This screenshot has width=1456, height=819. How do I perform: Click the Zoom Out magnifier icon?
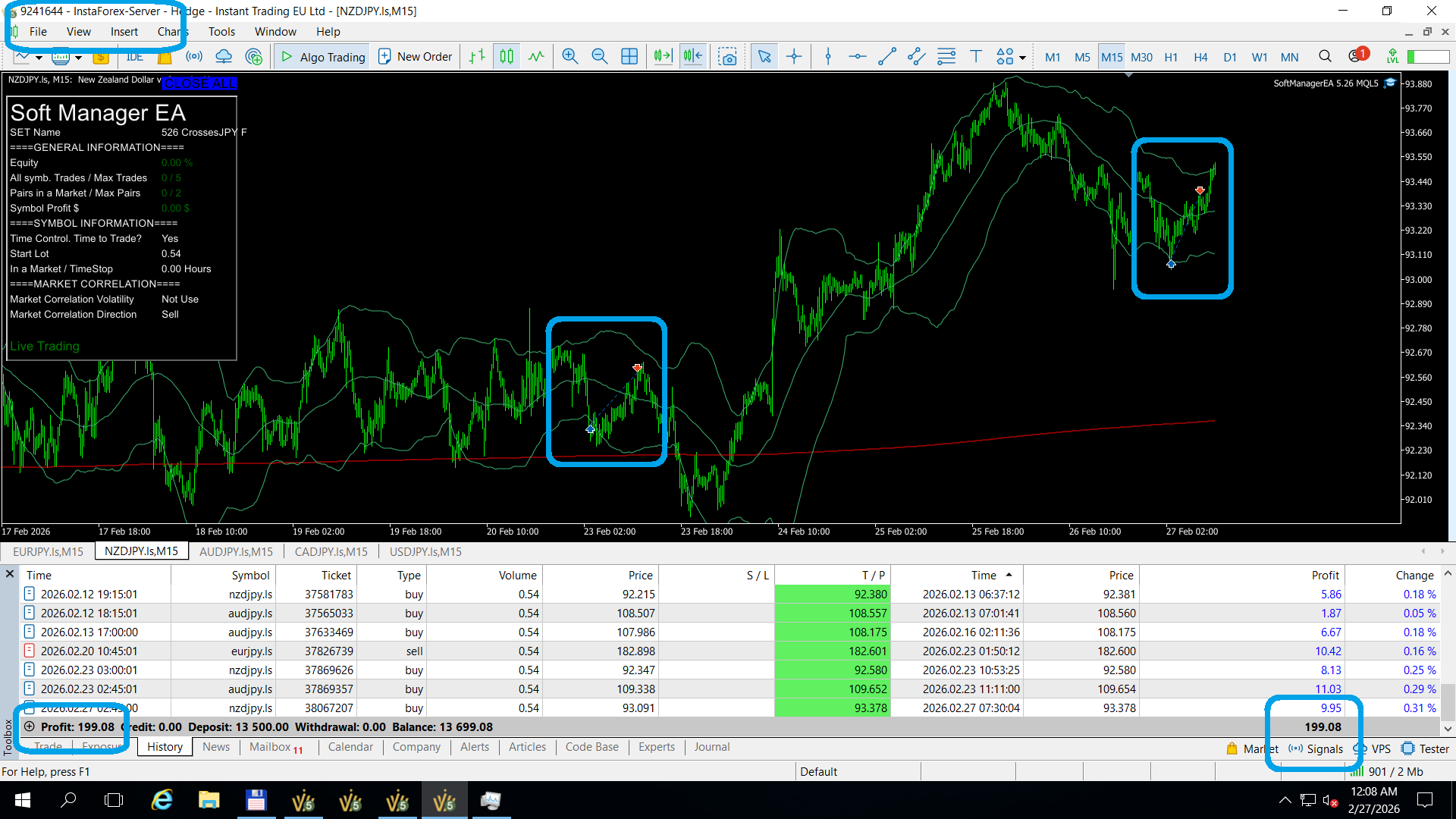click(599, 57)
